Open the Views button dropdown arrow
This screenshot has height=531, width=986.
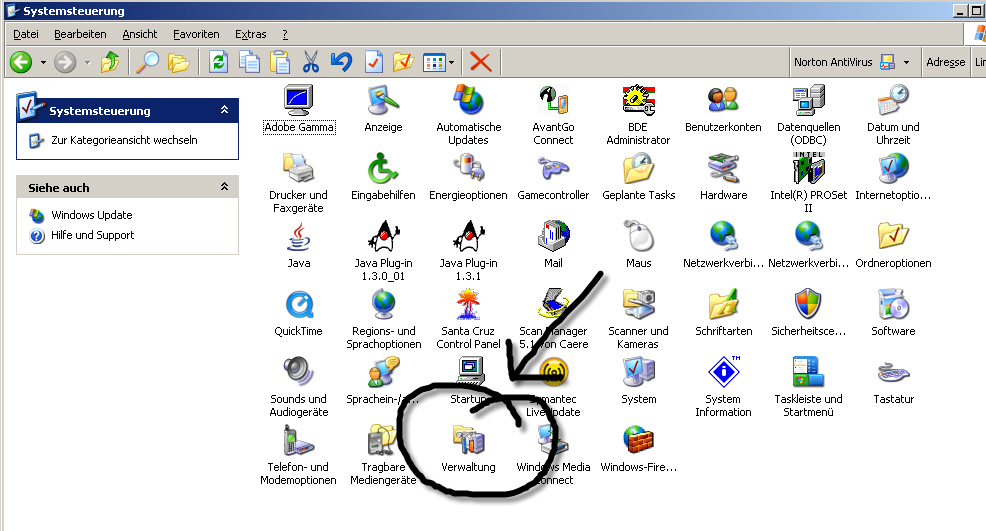(451, 62)
